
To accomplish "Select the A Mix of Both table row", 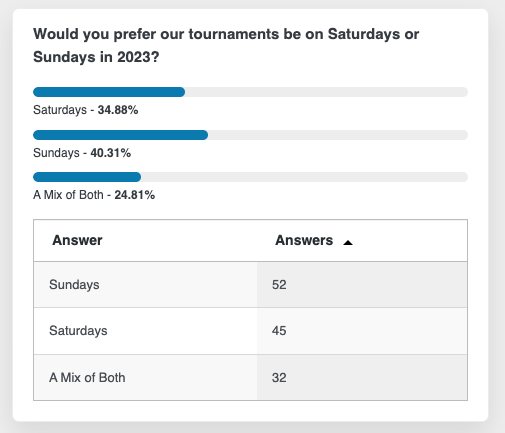I will tap(250, 377).
